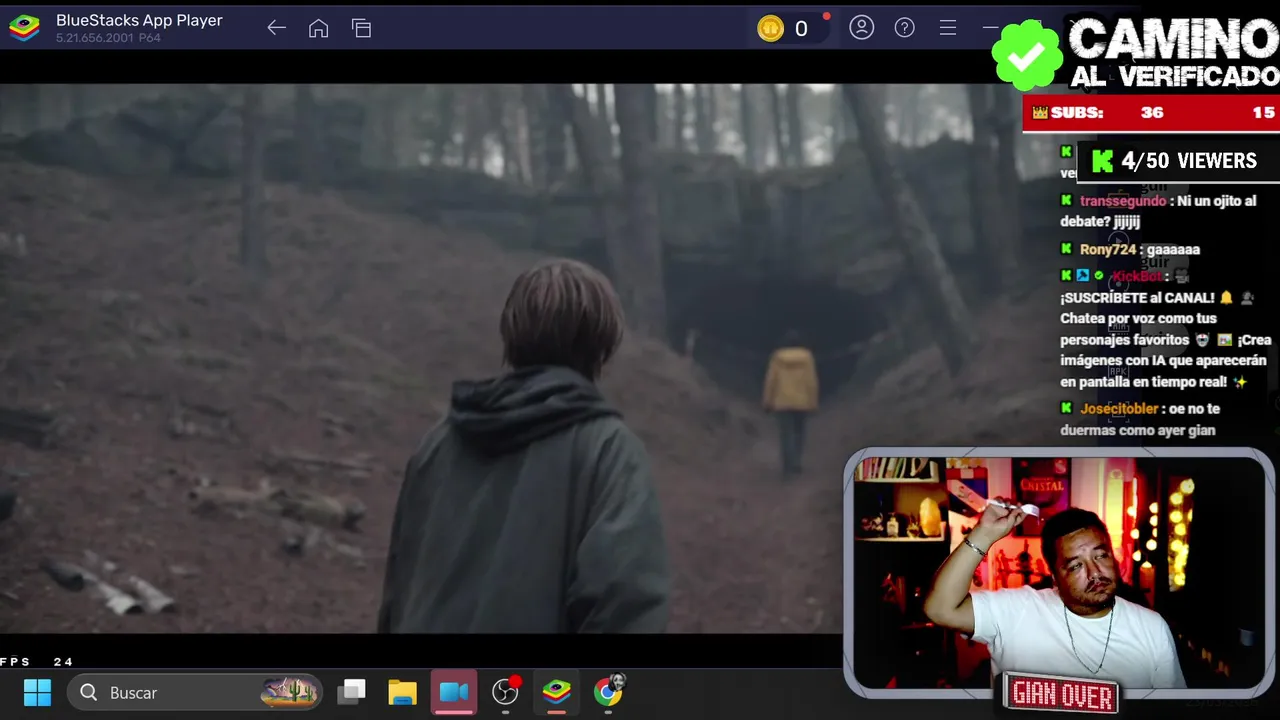Open Google Chrome from the taskbar

(608, 690)
